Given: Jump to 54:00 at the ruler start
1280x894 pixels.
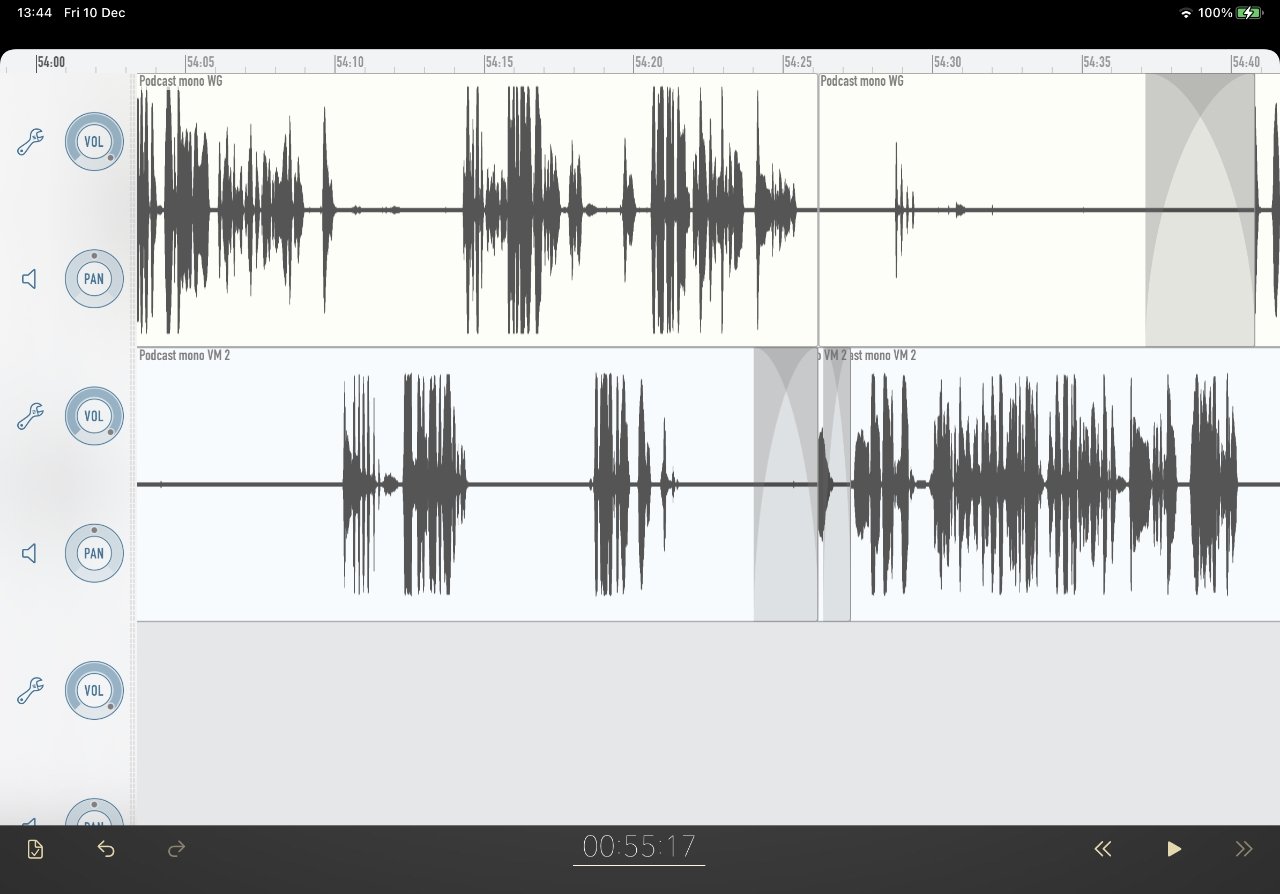Looking at the screenshot, I should pos(51,62).
